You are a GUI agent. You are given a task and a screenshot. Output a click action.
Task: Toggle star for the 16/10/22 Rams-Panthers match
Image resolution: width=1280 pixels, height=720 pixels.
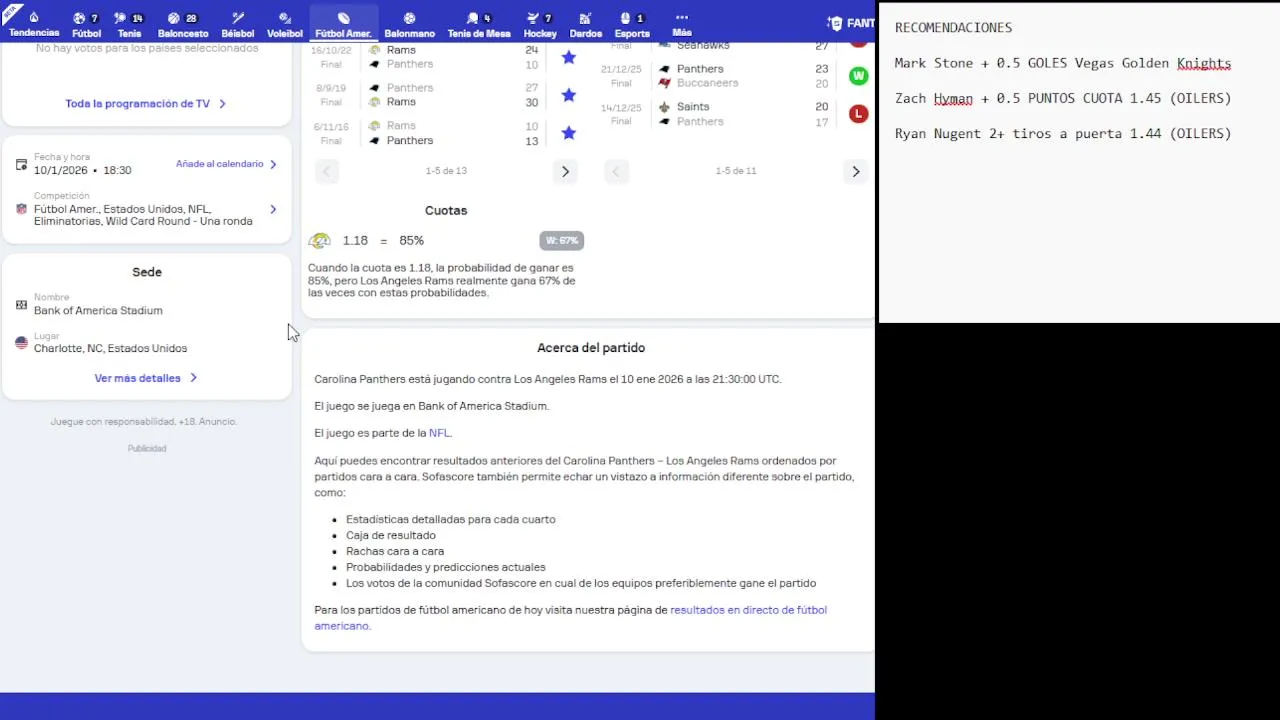coord(568,57)
